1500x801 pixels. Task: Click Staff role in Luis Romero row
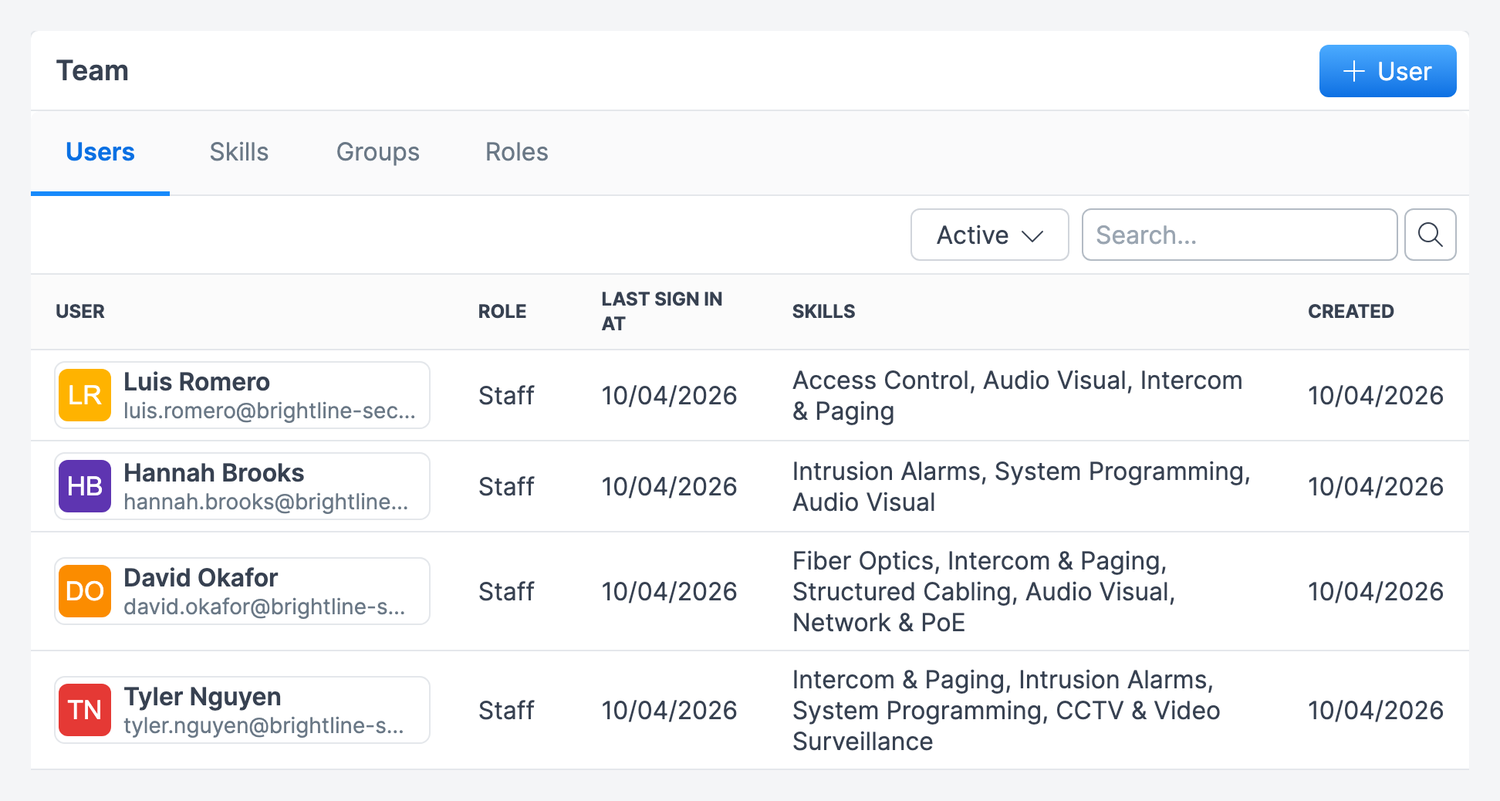[506, 395]
